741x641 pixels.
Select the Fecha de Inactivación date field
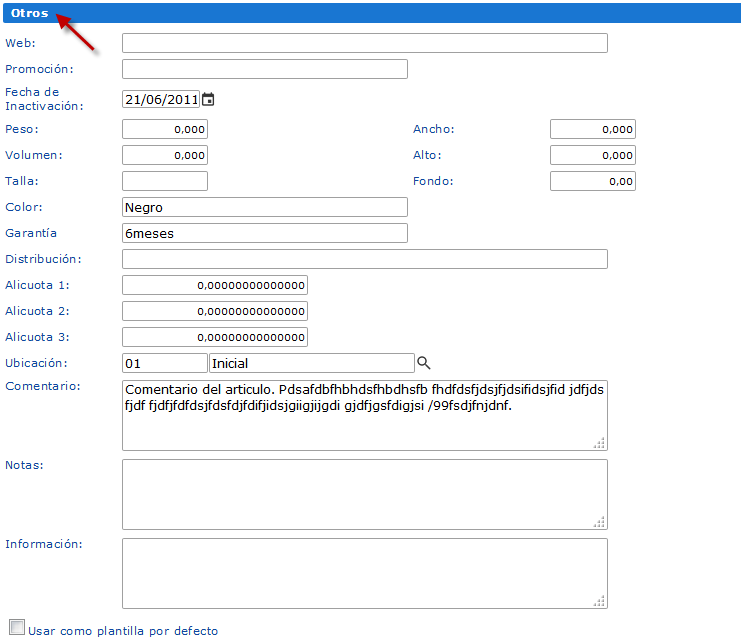pos(161,99)
